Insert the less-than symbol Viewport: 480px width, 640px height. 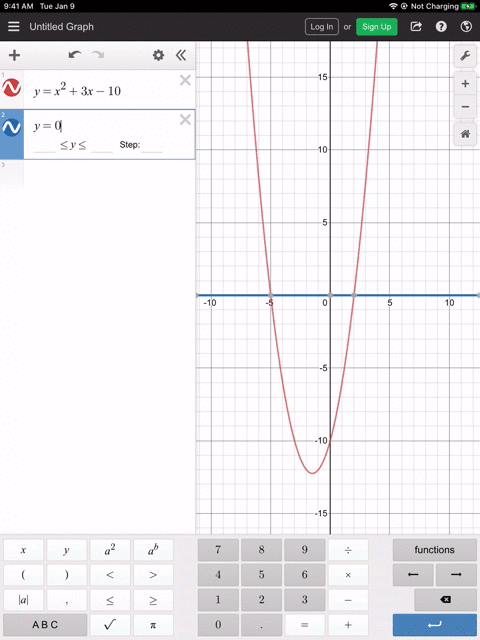pyautogui.click(x=110, y=575)
